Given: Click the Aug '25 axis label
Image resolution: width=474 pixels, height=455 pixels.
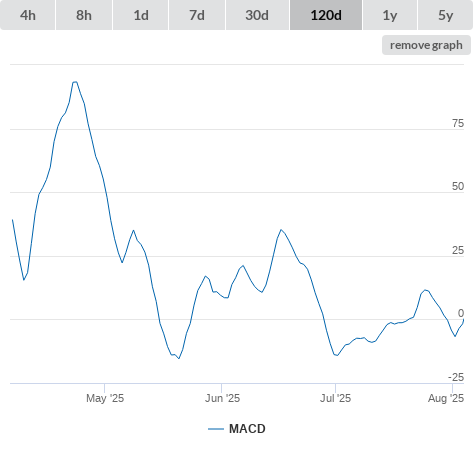Looking at the screenshot, I should (446, 398).
